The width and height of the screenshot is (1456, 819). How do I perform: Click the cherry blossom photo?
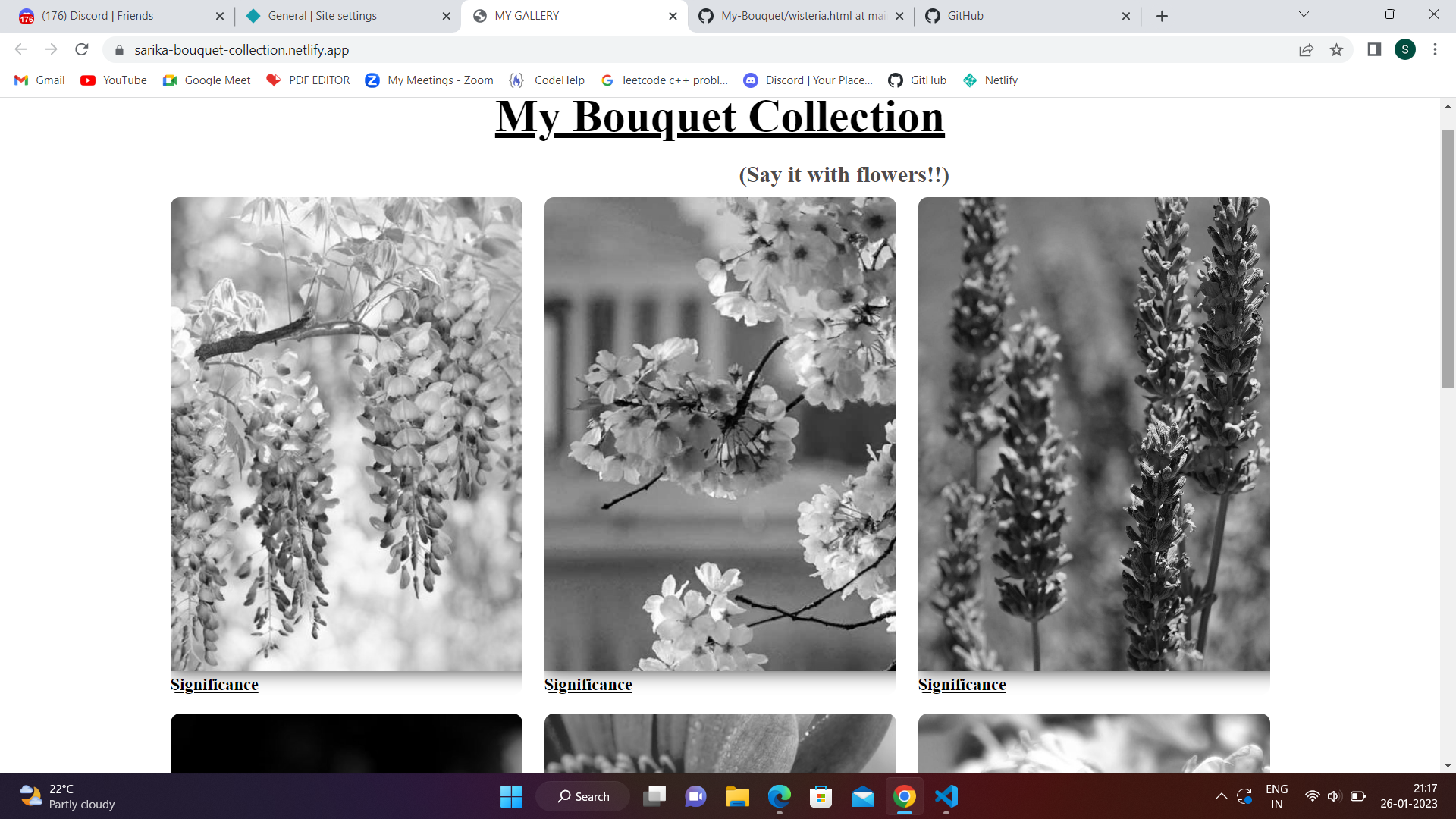[720, 434]
